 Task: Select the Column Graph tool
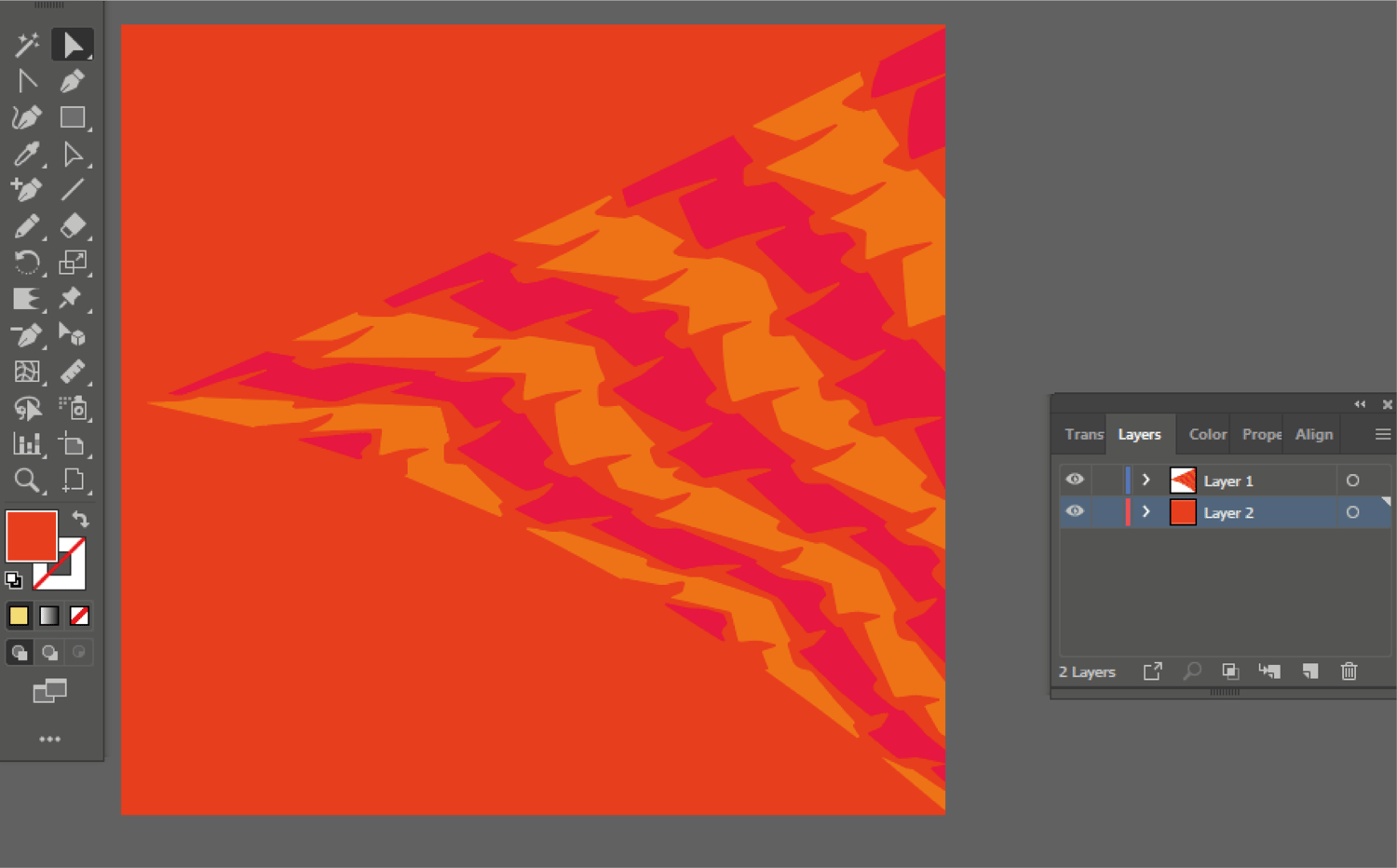pyautogui.click(x=27, y=444)
